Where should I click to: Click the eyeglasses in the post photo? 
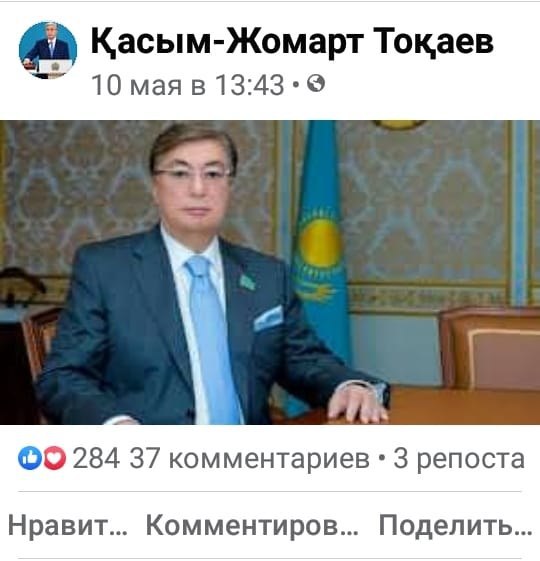coord(192,174)
